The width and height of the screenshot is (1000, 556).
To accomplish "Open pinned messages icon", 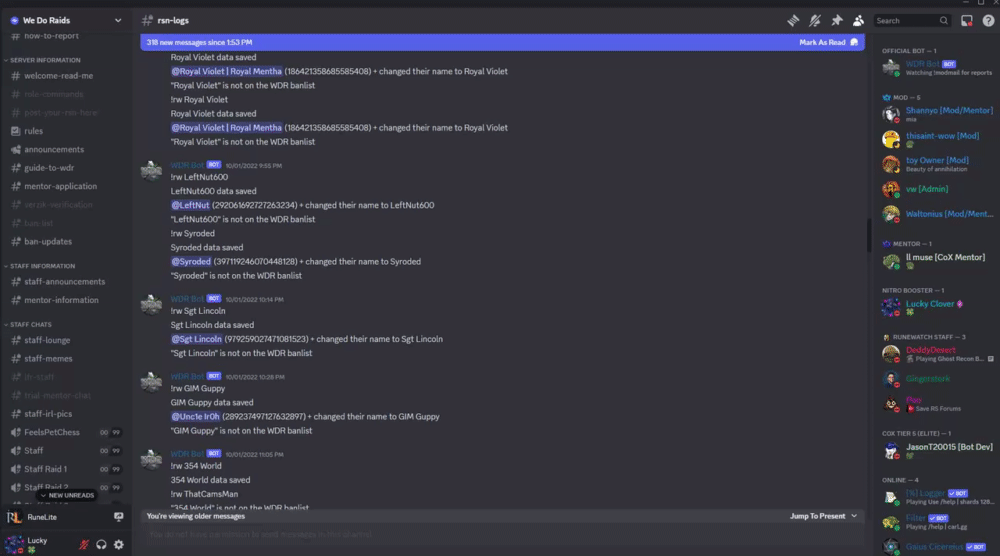I will [x=837, y=20].
